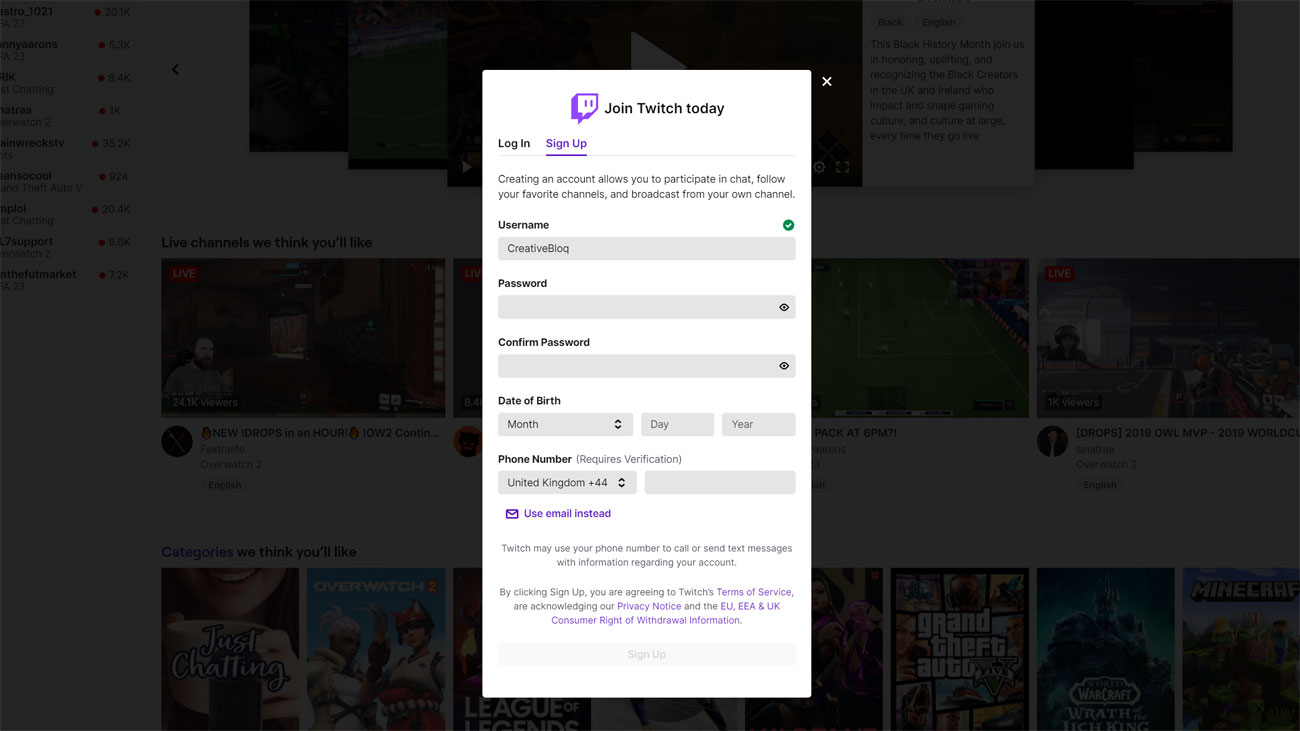The height and width of the screenshot is (731, 1300).
Task: Open the Minecraft category thumbnail
Action: pyautogui.click(x=1241, y=649)
